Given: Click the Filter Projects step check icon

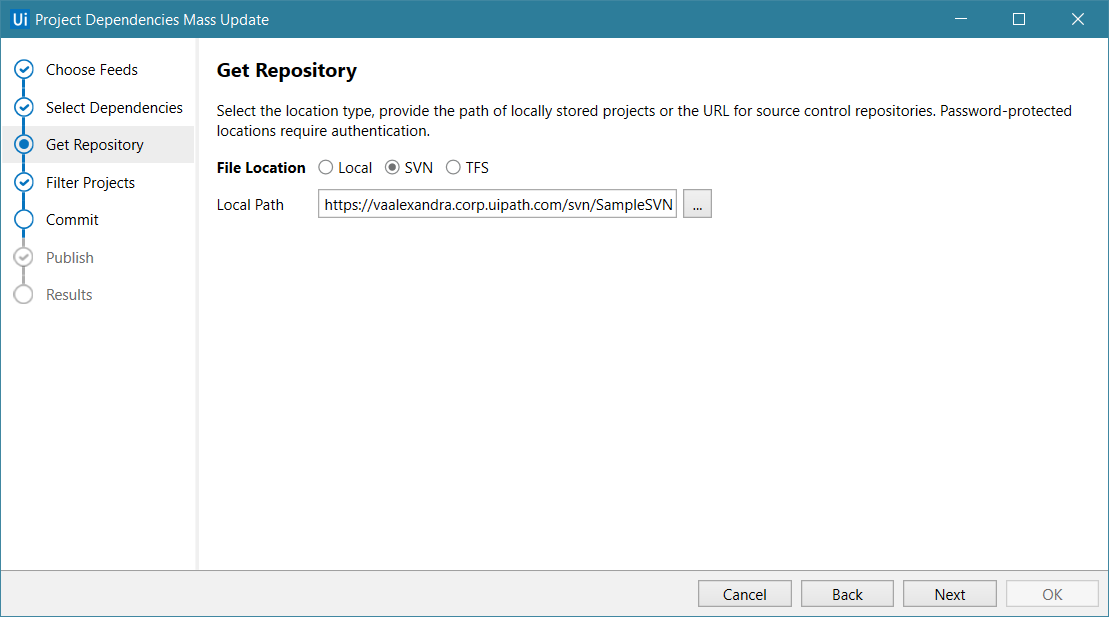Looking at the screenshot, I should [x=24, y=182].
